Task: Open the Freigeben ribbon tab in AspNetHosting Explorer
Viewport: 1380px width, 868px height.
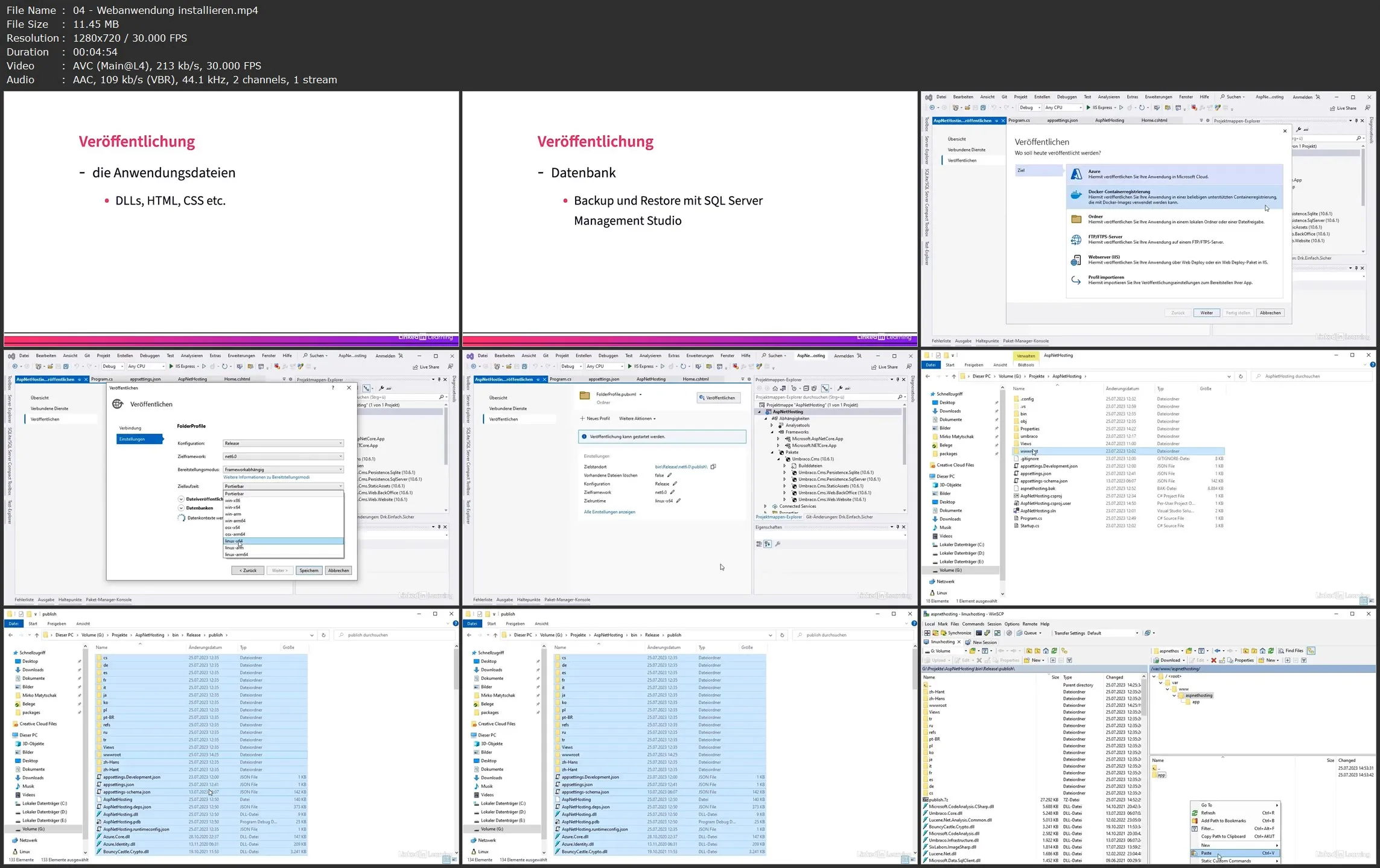Action: pyautogui.click(x=973, y=365)
